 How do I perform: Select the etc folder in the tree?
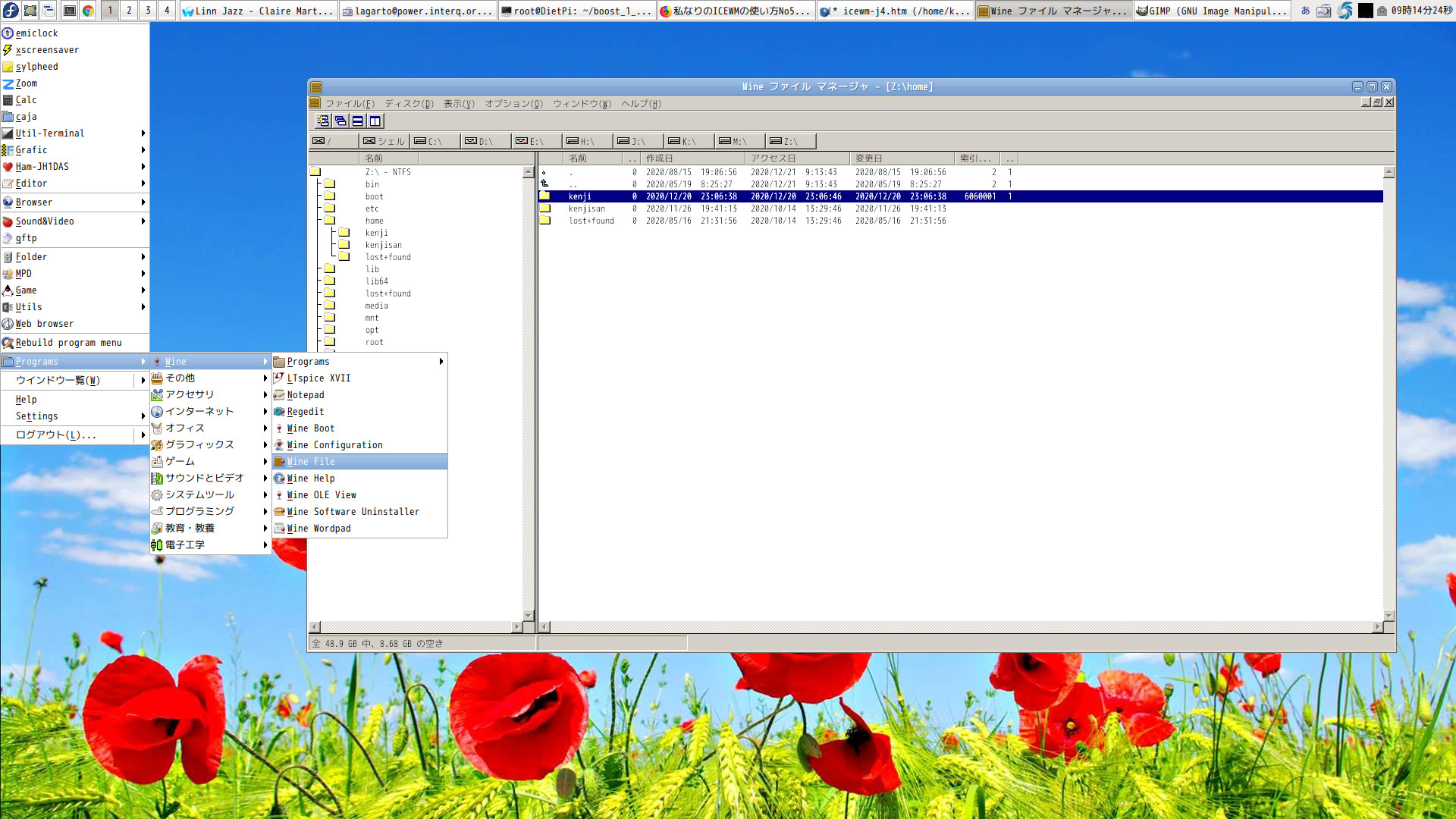372,209
